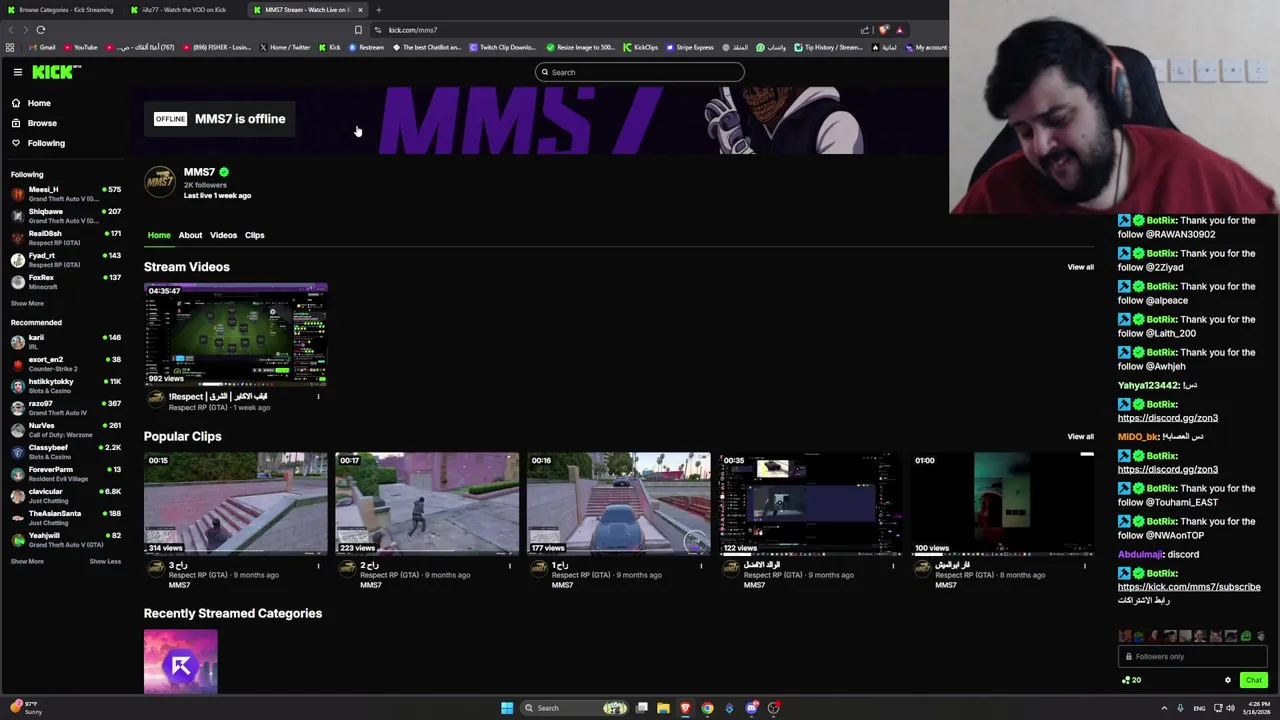The image size is (1280, 720).
Task: Collapse Recommended list with Show Less
Action: [105, 561]
